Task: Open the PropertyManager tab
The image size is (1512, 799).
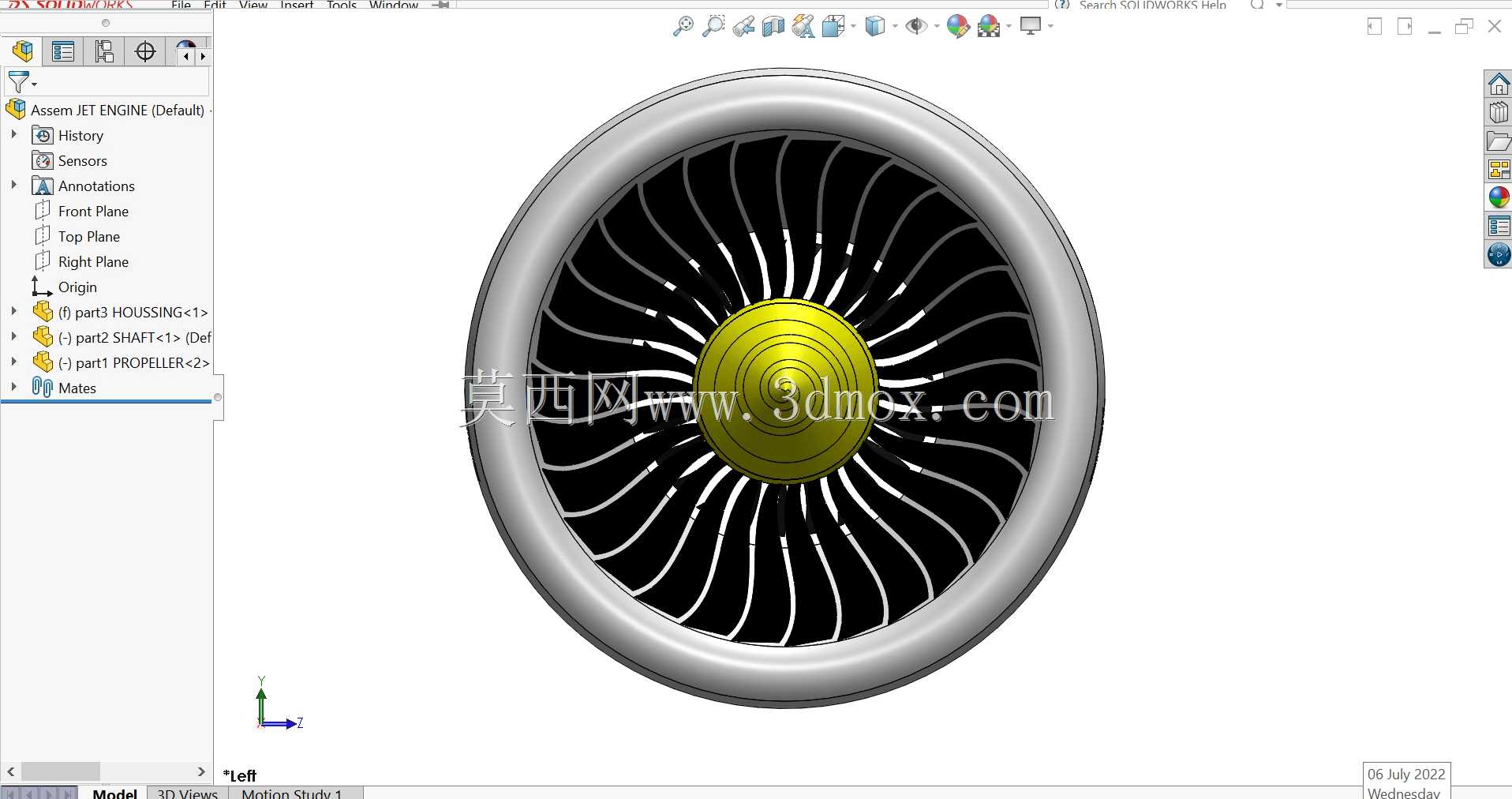Action: coord(63,52)
